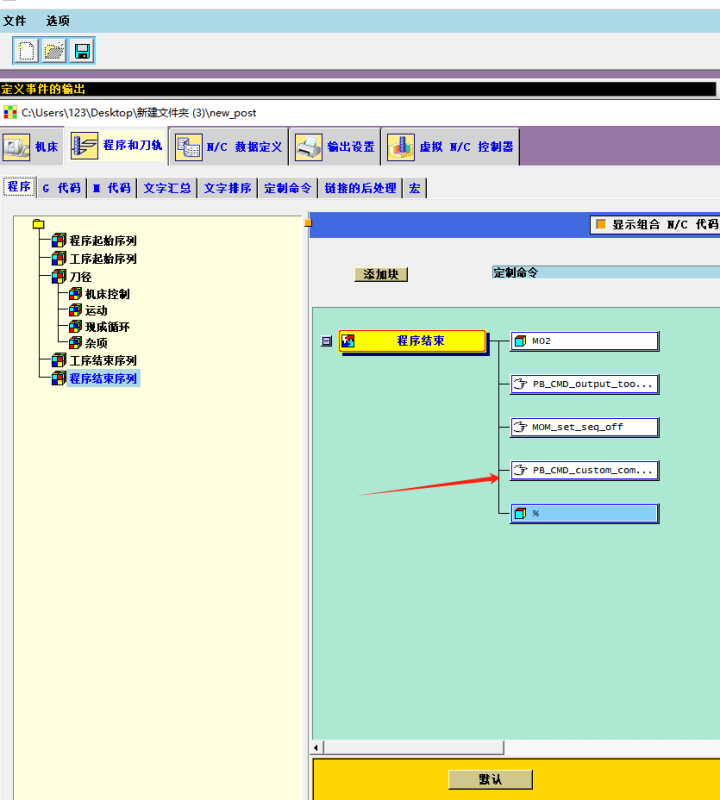Toggle 显示组合 N/C 代码 checkbox
Viewport: 720px width, 800px height.
click(602, 225)
